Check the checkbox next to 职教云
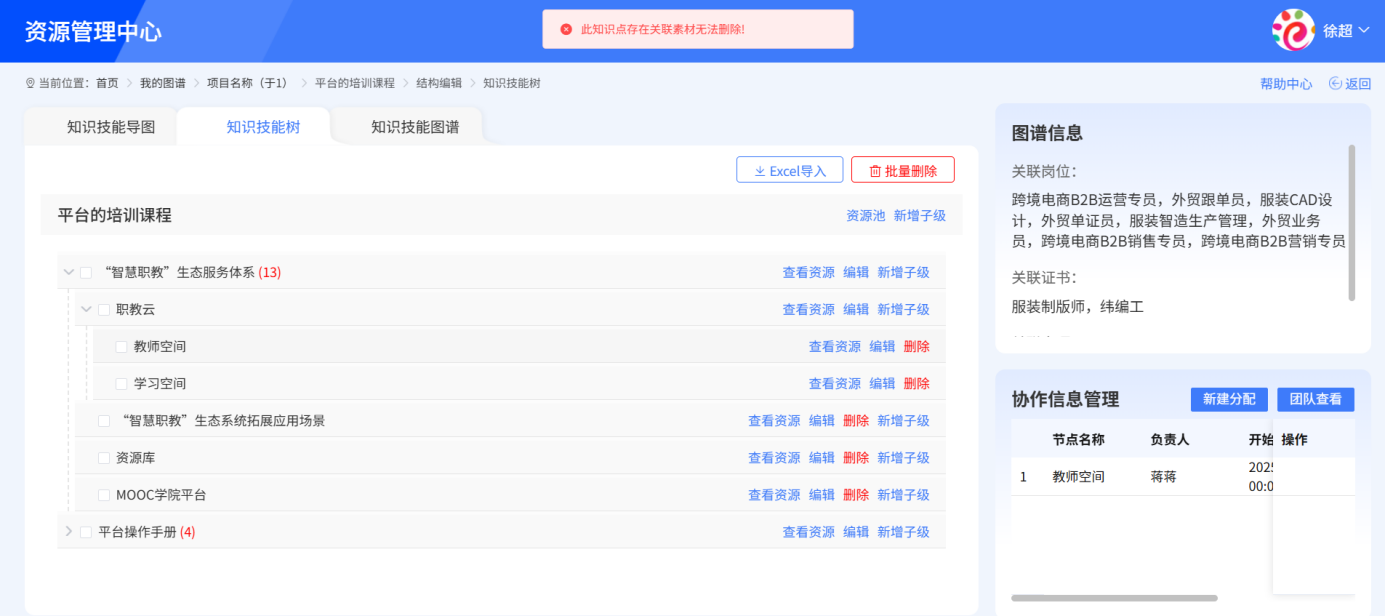Viewport: 1385px width, 616px height. tap(103, 308)
